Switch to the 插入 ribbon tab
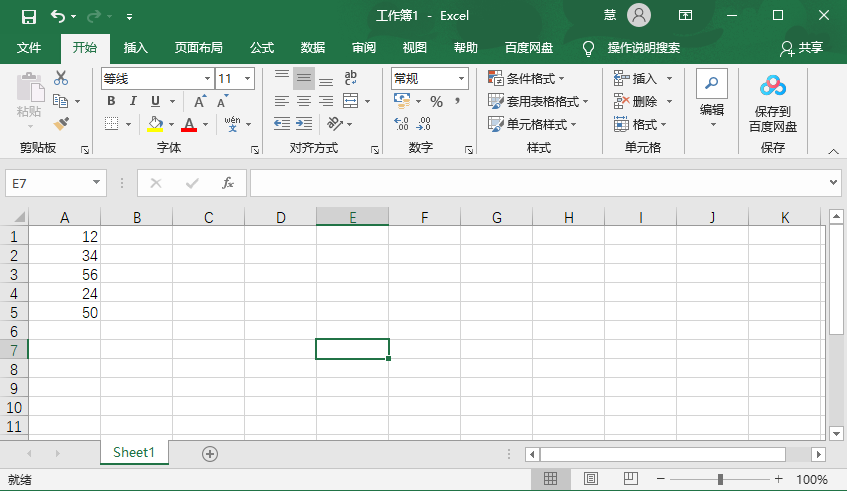 (x=135, y=47)
